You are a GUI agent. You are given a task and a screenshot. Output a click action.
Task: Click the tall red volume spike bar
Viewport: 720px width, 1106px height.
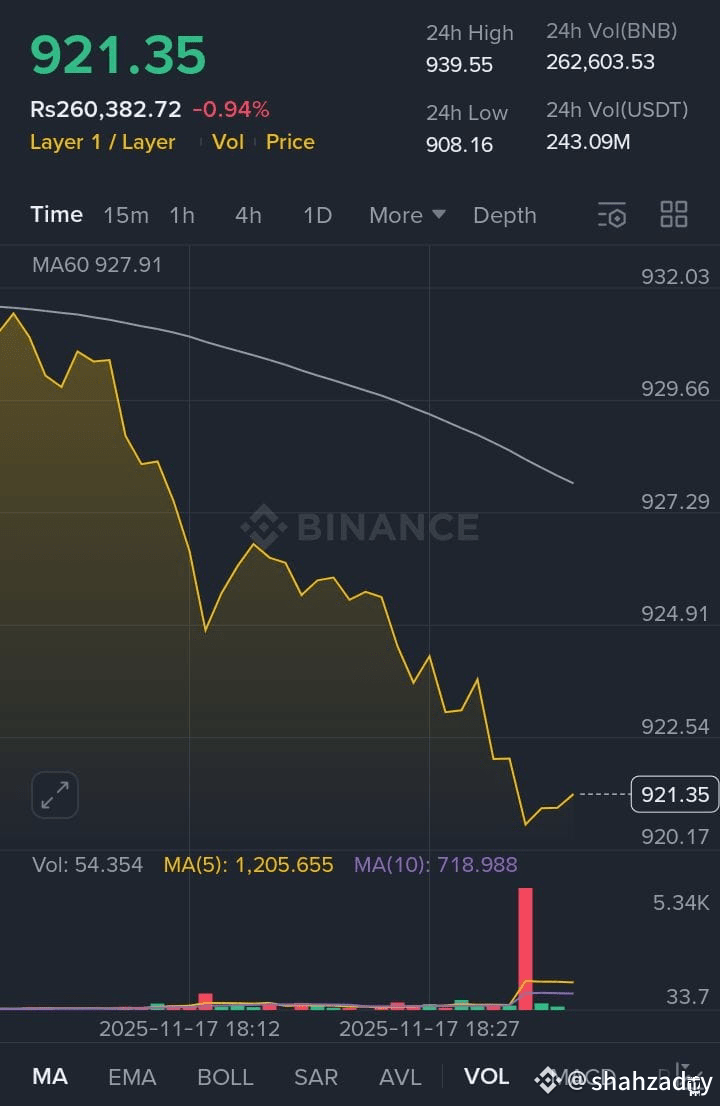[x=525, y=948]
